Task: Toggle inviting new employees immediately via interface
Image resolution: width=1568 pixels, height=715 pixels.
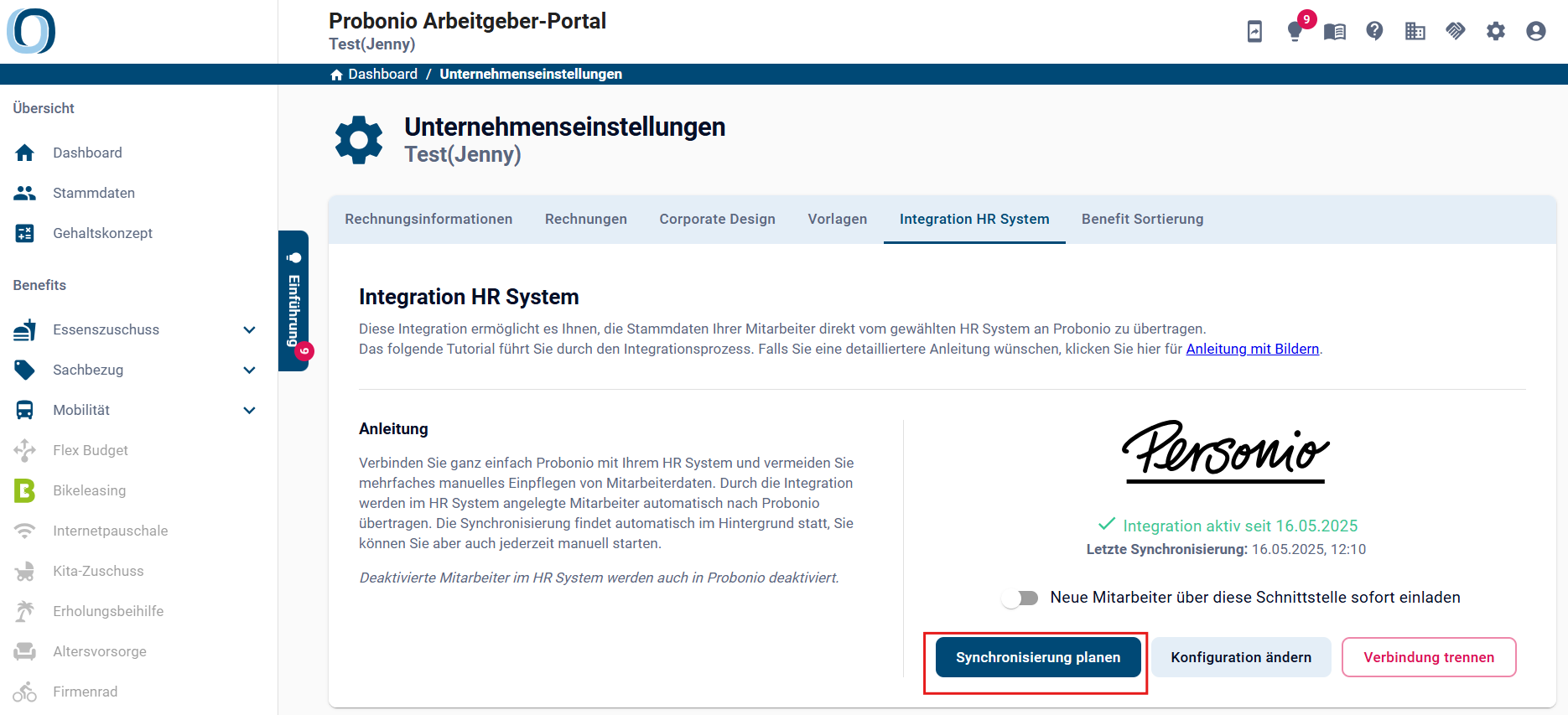Action: click(x=1020, y=598)
